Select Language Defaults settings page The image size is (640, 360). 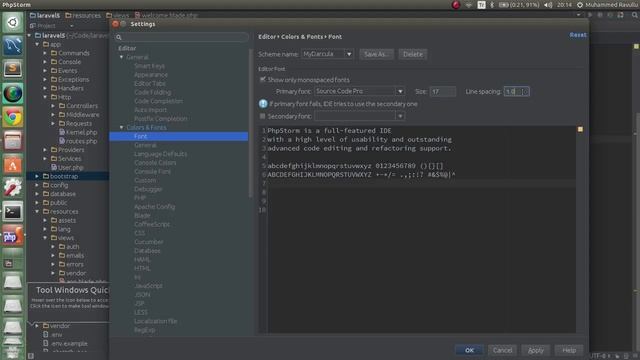(160, 154)
